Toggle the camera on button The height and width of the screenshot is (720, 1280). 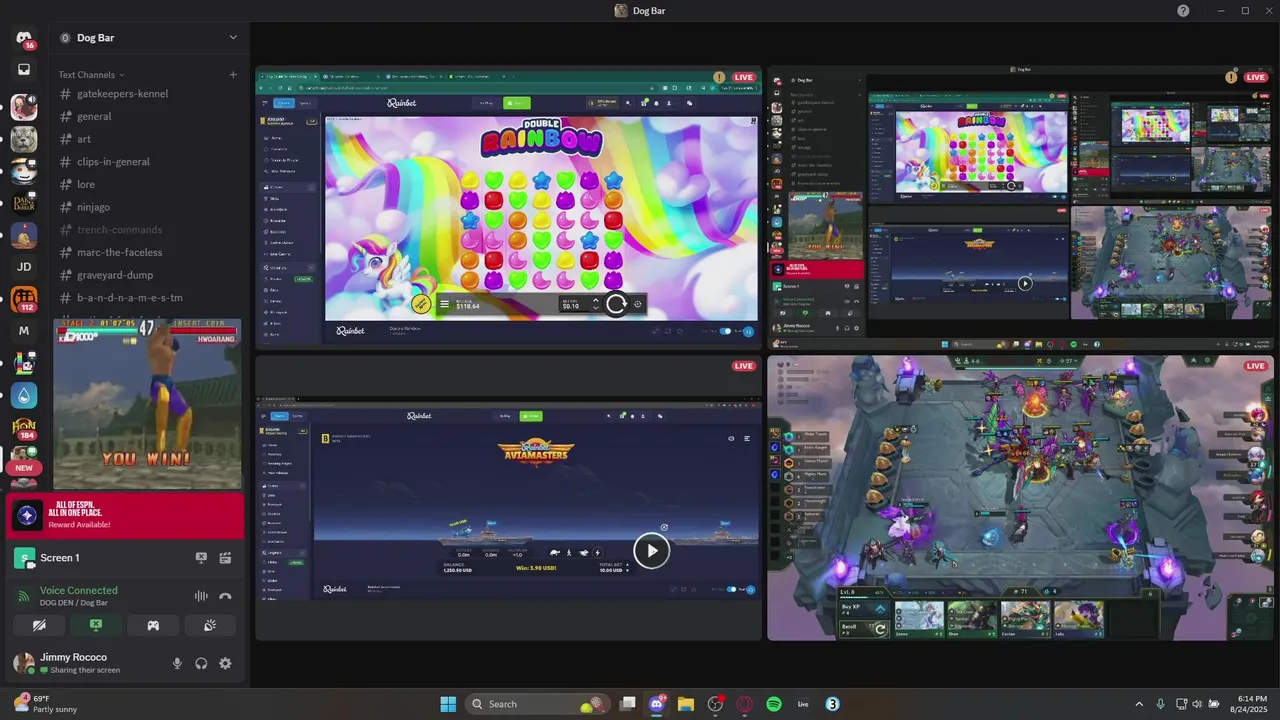pos(39,625)
